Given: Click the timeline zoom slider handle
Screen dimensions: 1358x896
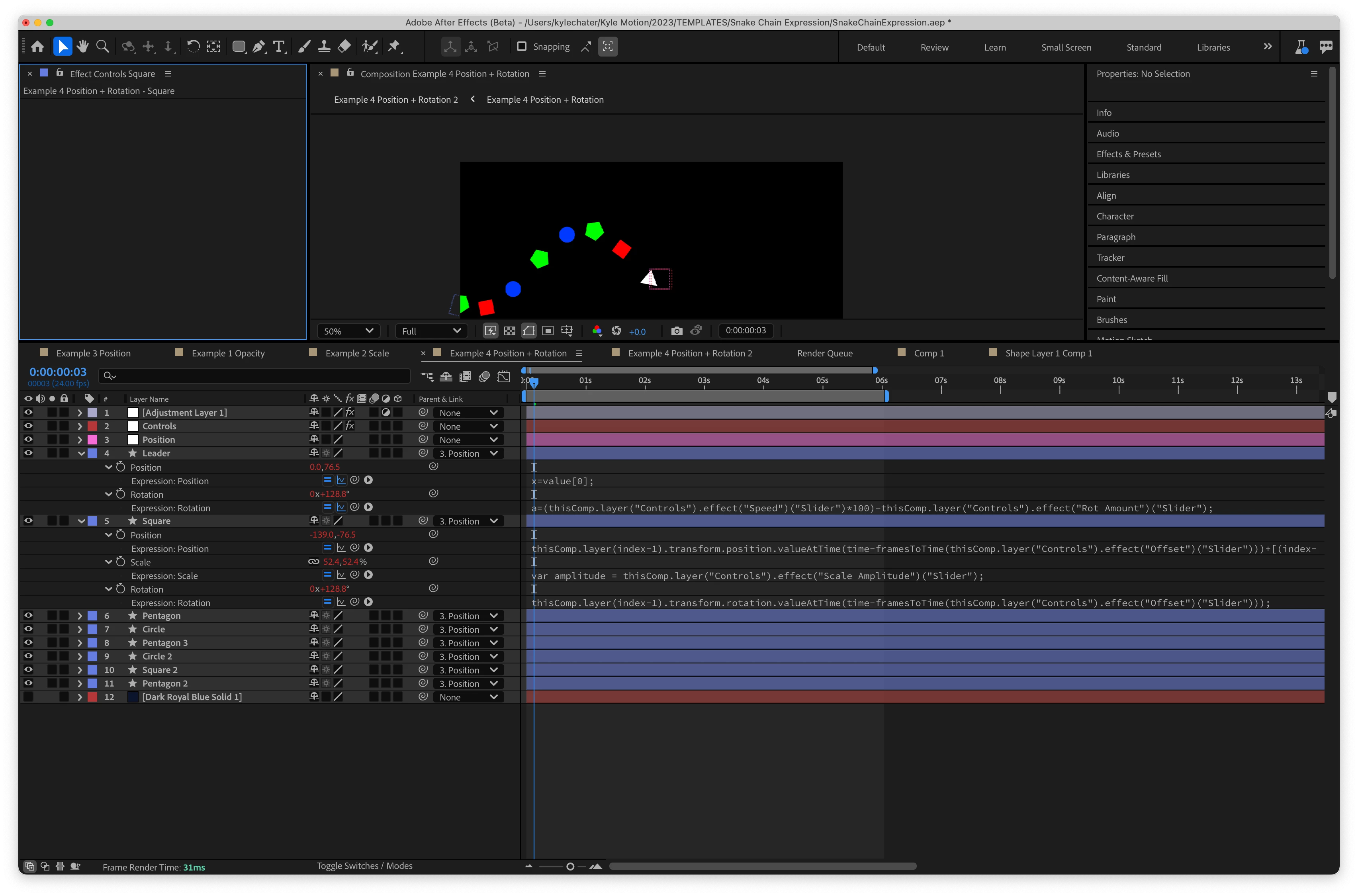Looking at the screenshot, I should click(x=569, y=866).
